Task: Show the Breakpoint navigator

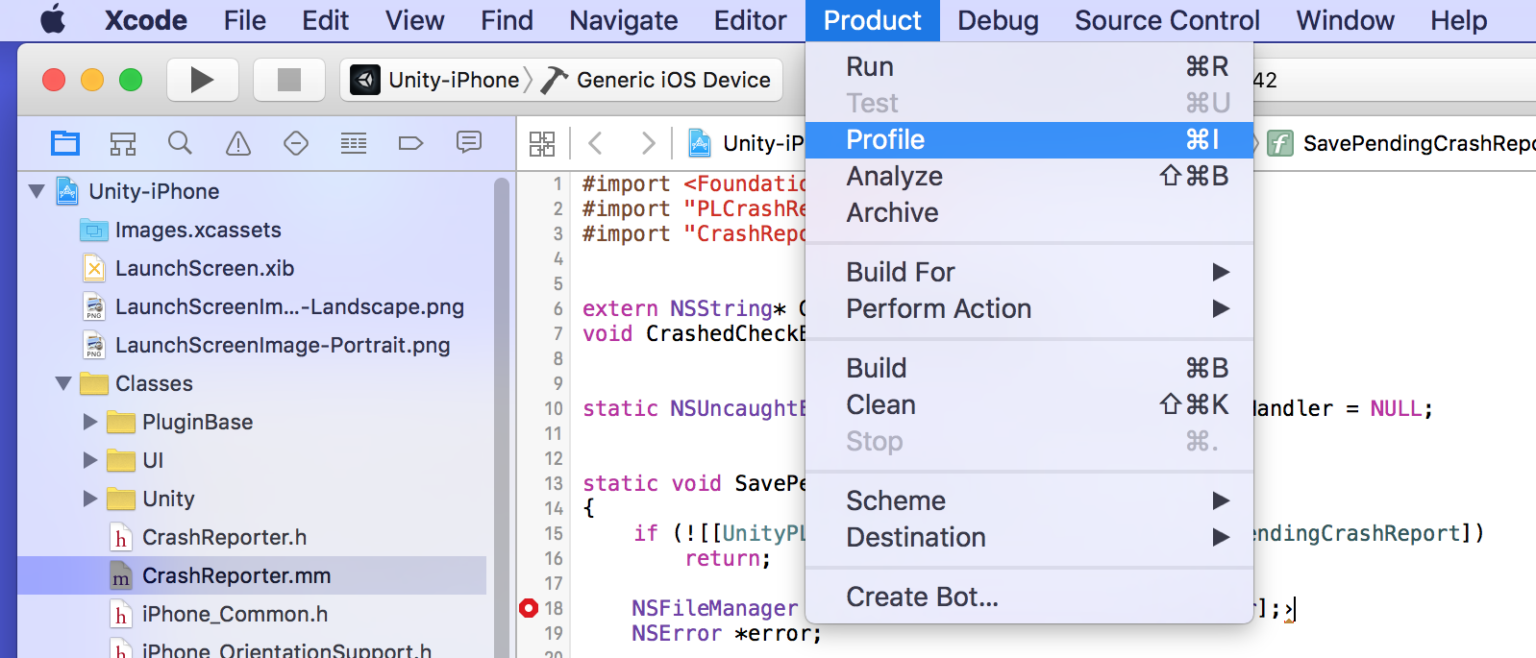Action: (411, 143)
